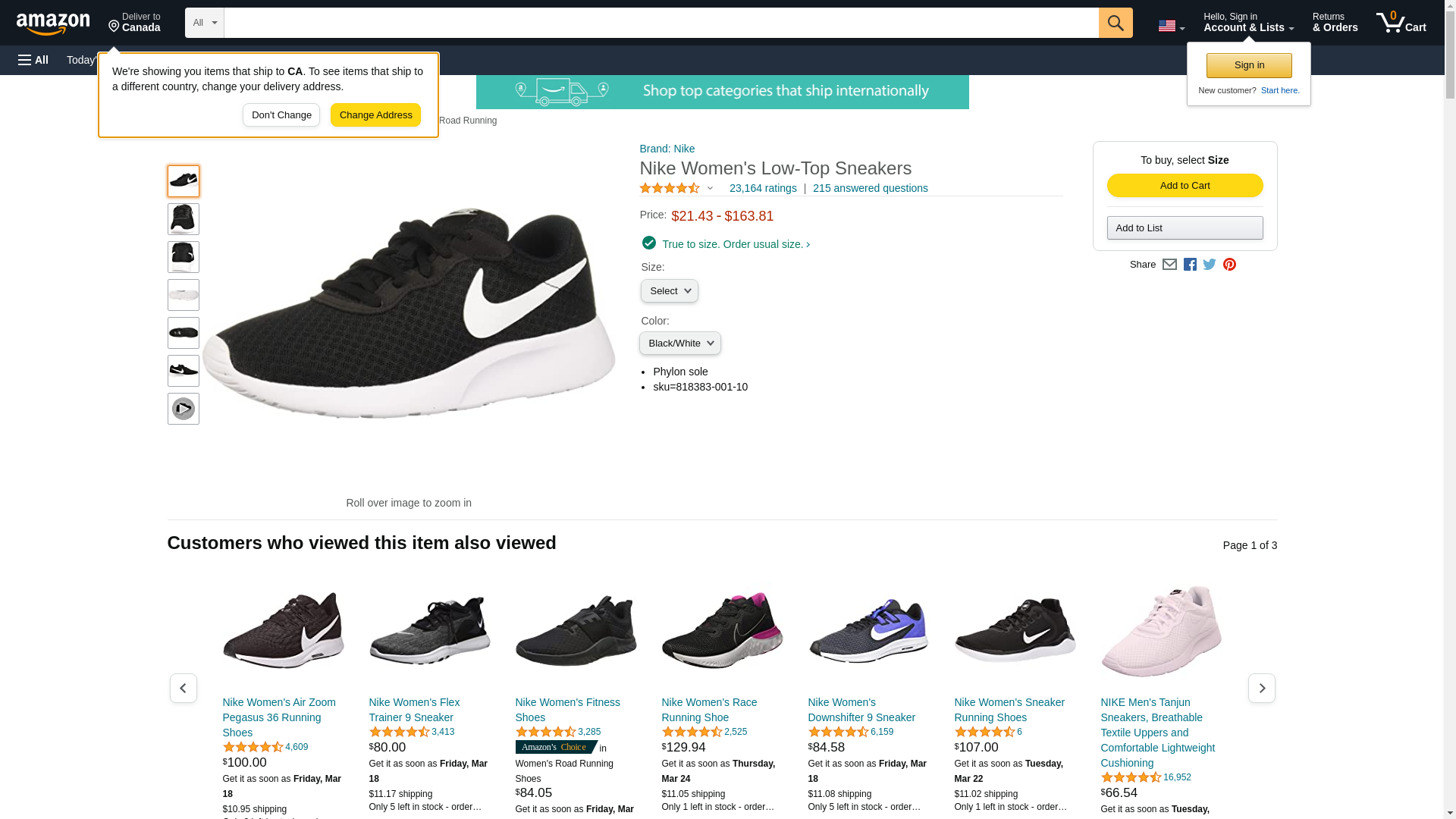Go to the Amazon home logo
The image size is (1456, 819).
coord(53,24)
